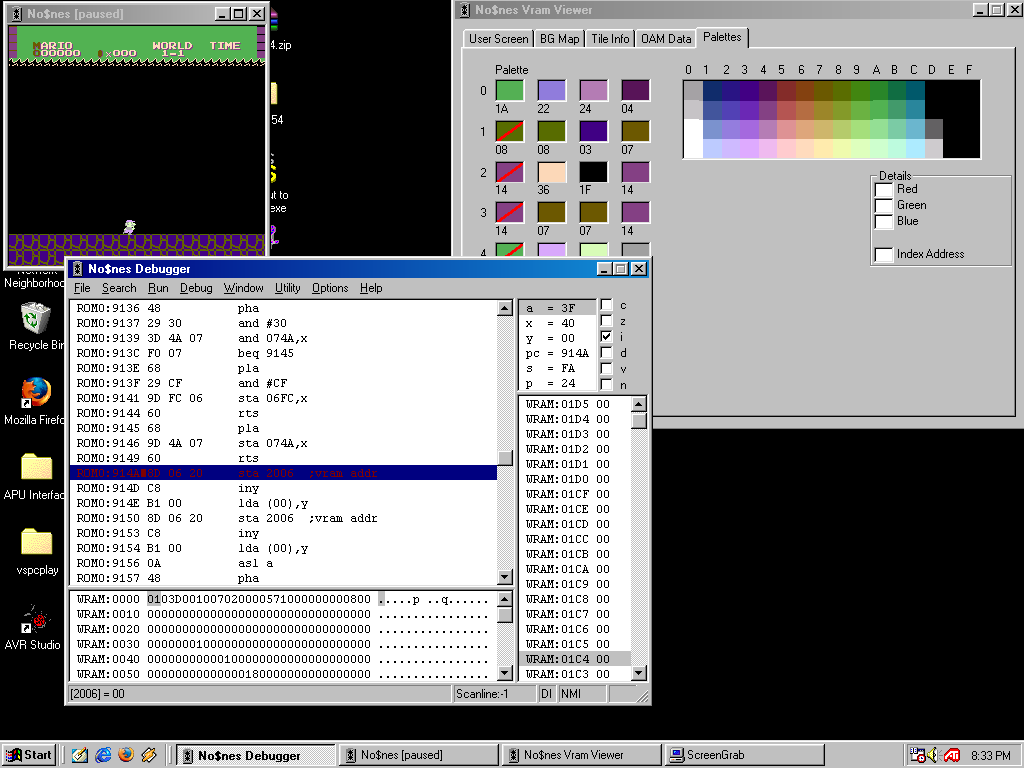Select palette 0 swatch labeled 24
The width and height of the screenshot is (1024, 768).
[x=594, y=90]
